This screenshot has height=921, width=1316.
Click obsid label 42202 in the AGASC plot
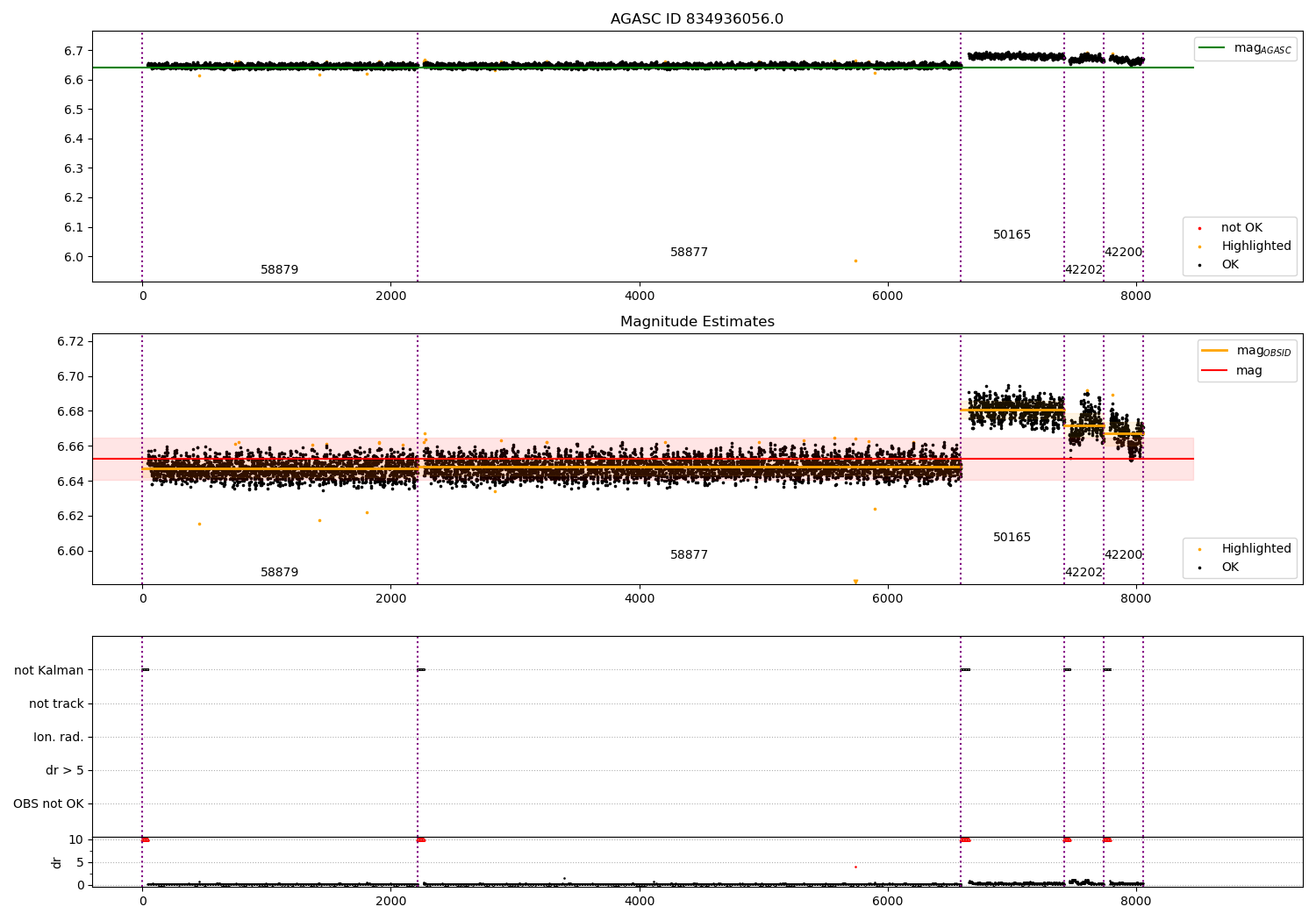click(x=1084, y=270)
